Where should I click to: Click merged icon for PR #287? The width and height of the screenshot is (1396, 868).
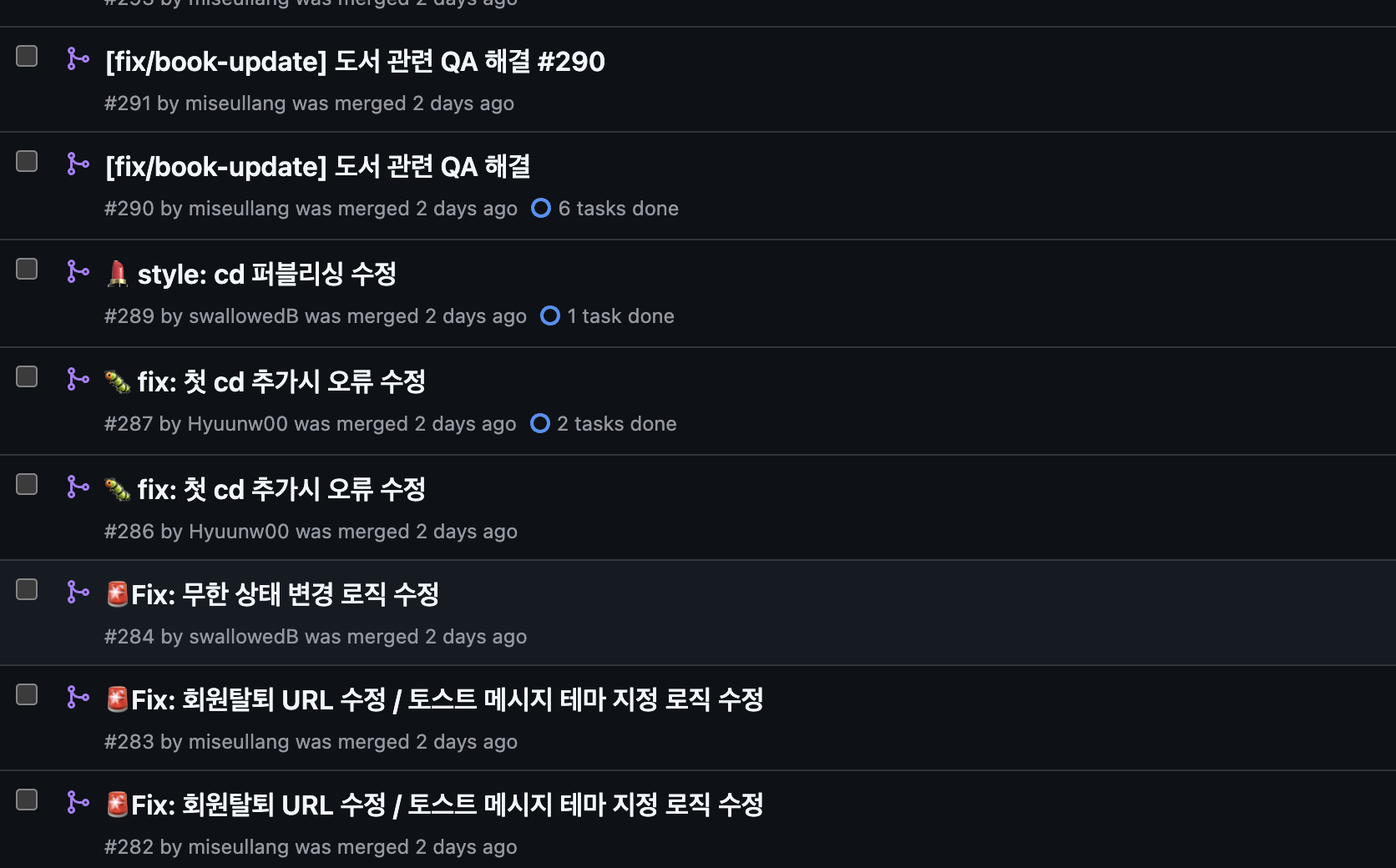pos(78,379)
